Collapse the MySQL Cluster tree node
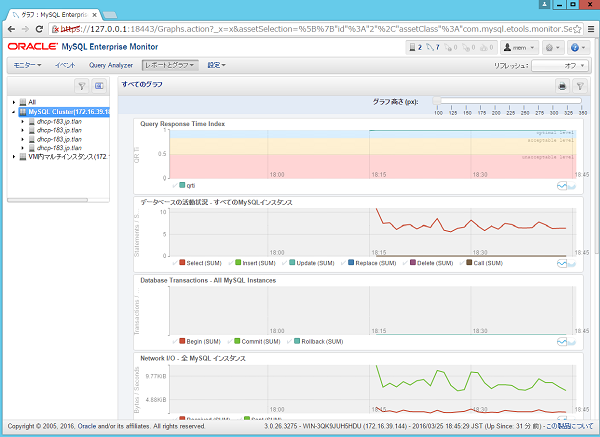This screenshot has width=600, height=437. coord(14,112)
